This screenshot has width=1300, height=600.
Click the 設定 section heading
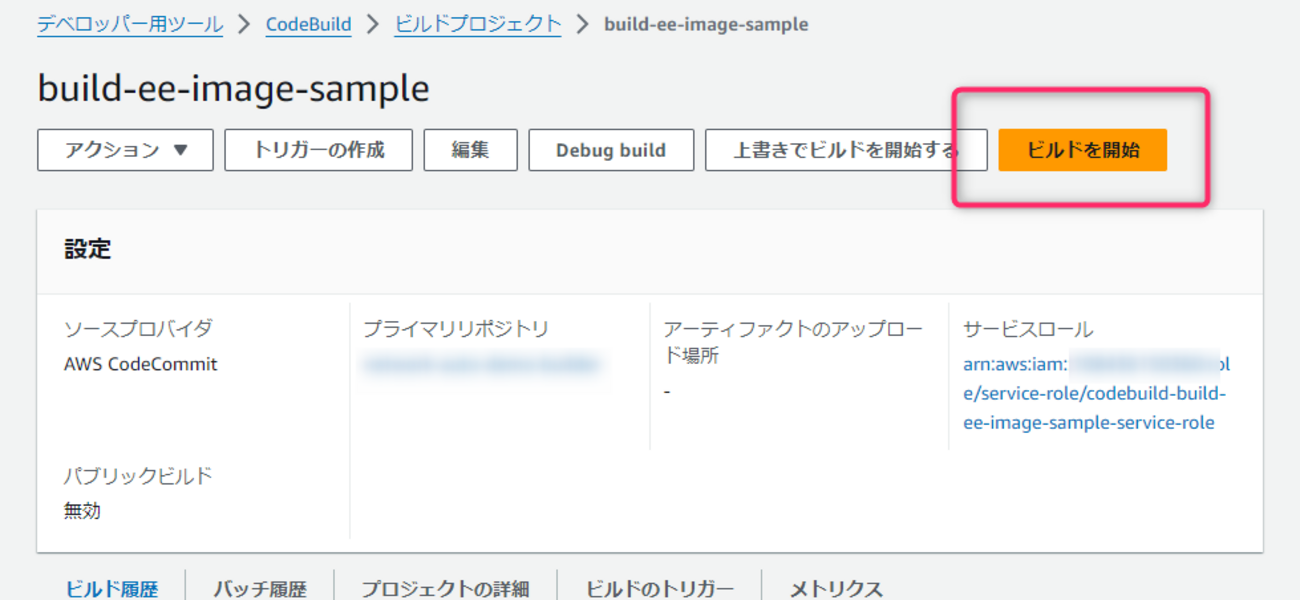tap(88, 249)
